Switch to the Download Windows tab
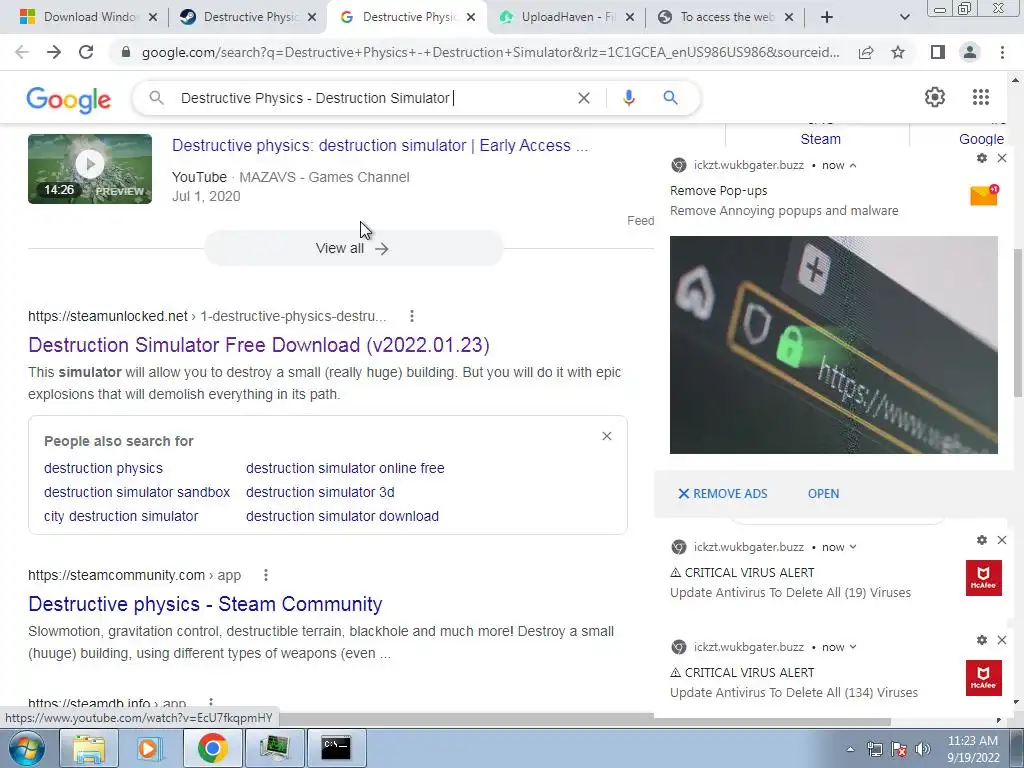Viewport: 1024px width, 768px height. [88, 18]
